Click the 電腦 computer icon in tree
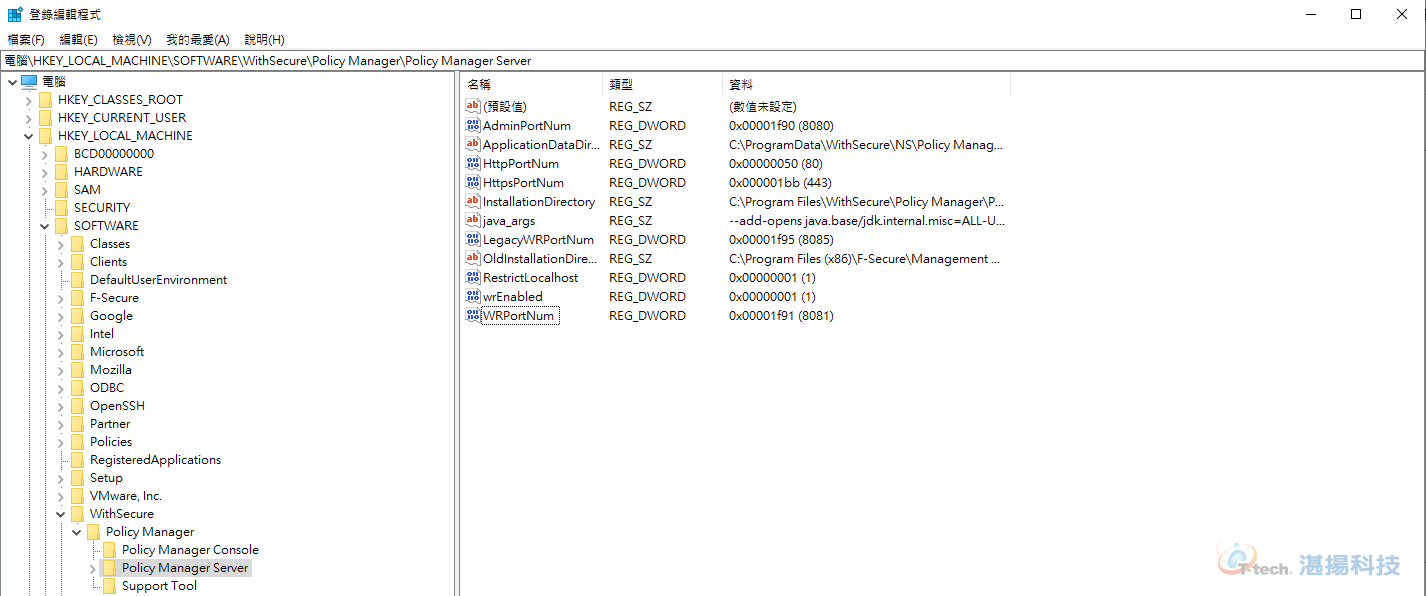 click(29, 81)
